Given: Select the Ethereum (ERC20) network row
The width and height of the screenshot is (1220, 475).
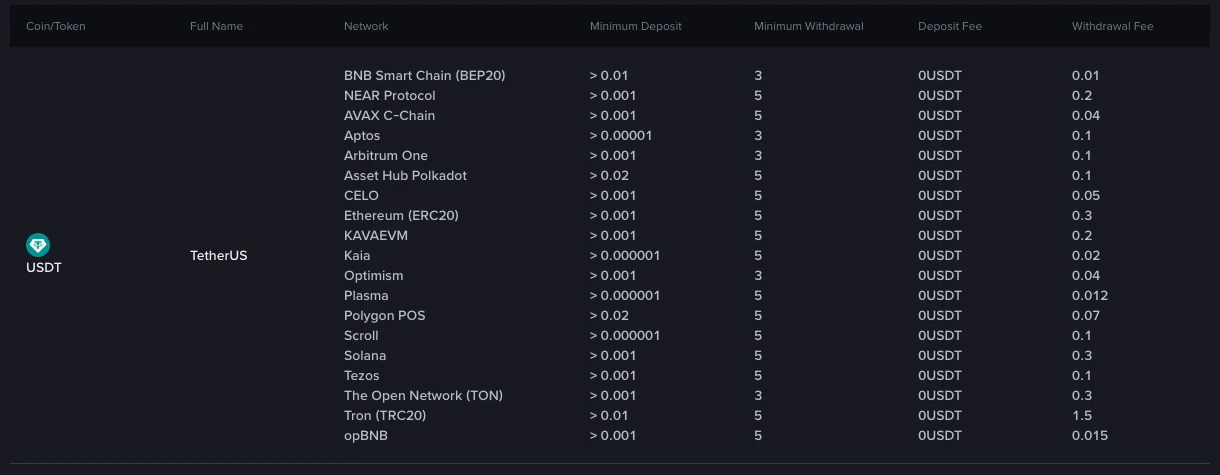Looking at the screenshot, I should (401, 216).
